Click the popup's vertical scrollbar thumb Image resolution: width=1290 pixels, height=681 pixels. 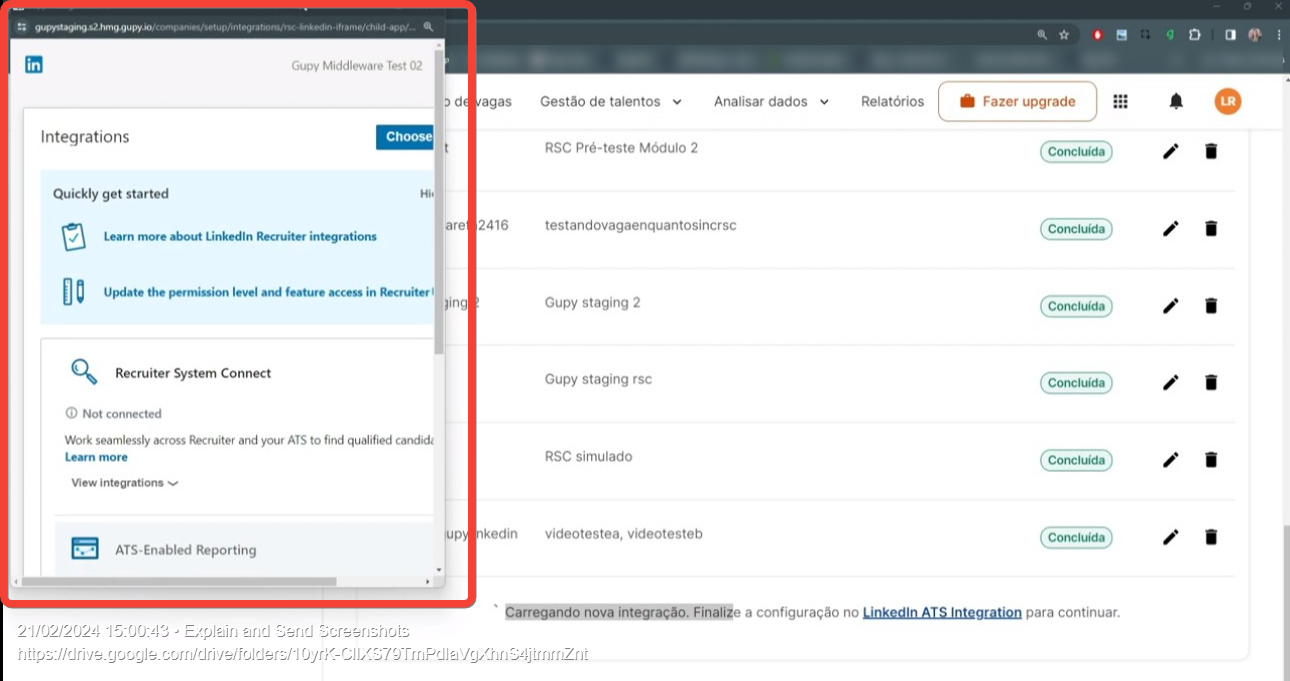pyautogui.click(x=439, y=200)
